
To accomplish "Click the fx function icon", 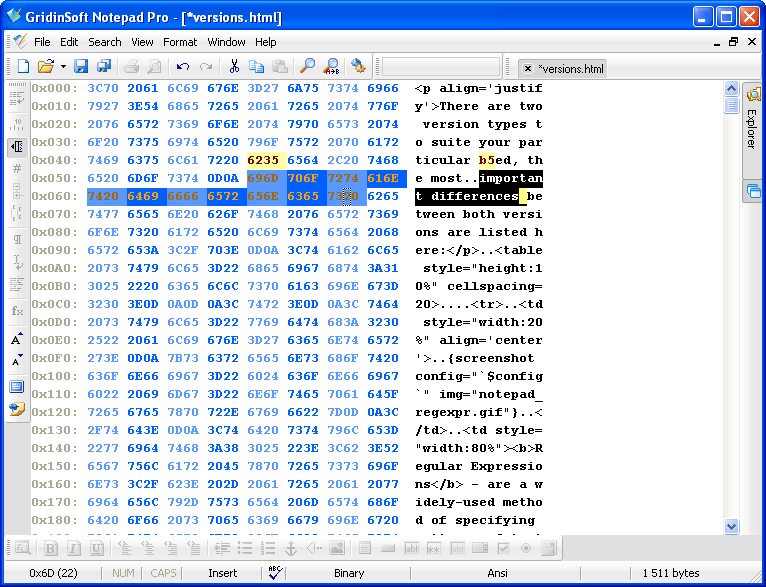I will tap(17, 311).
